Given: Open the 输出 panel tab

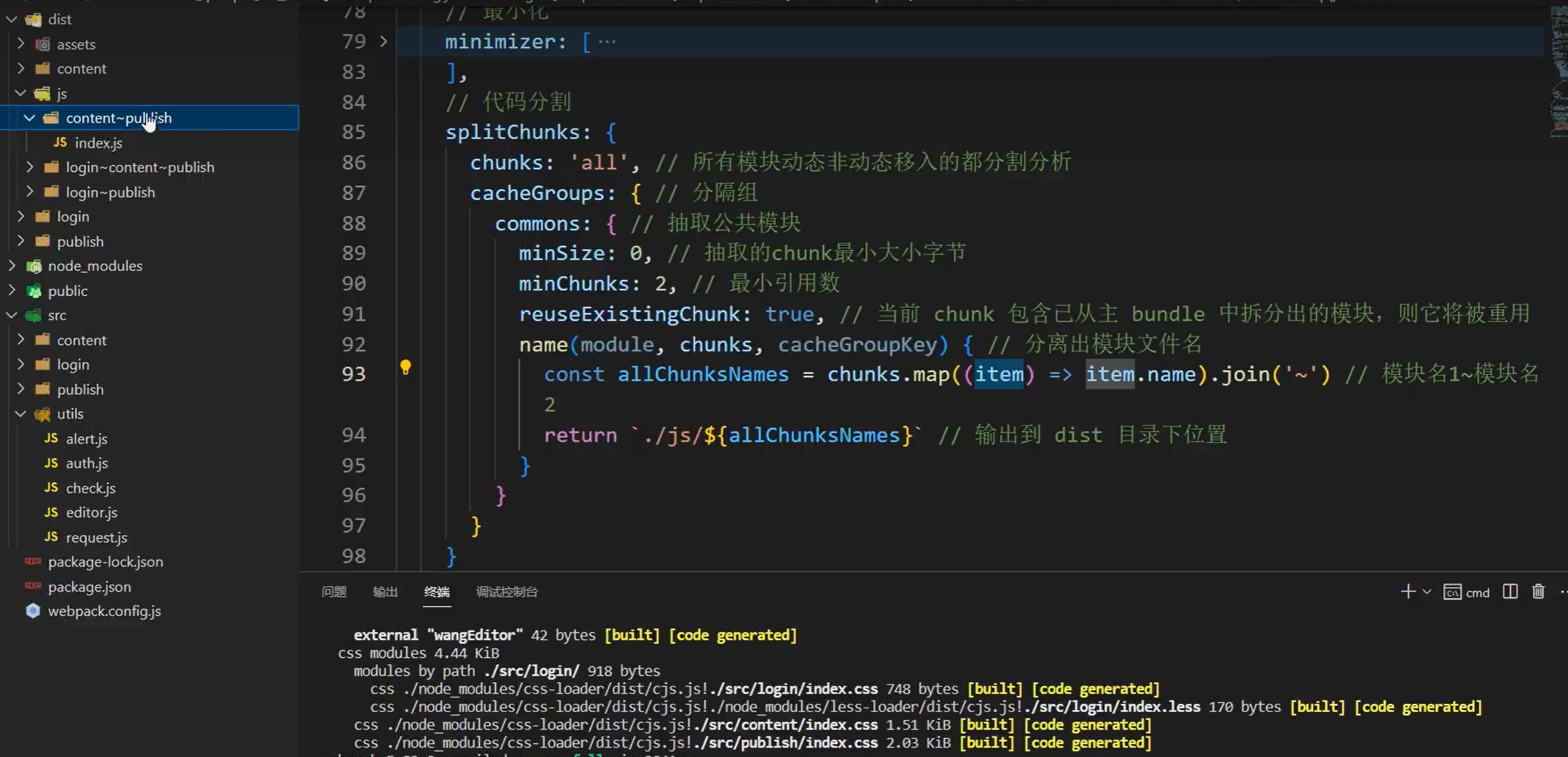Looking at the screenshot, I should click(x=385, y=591).
